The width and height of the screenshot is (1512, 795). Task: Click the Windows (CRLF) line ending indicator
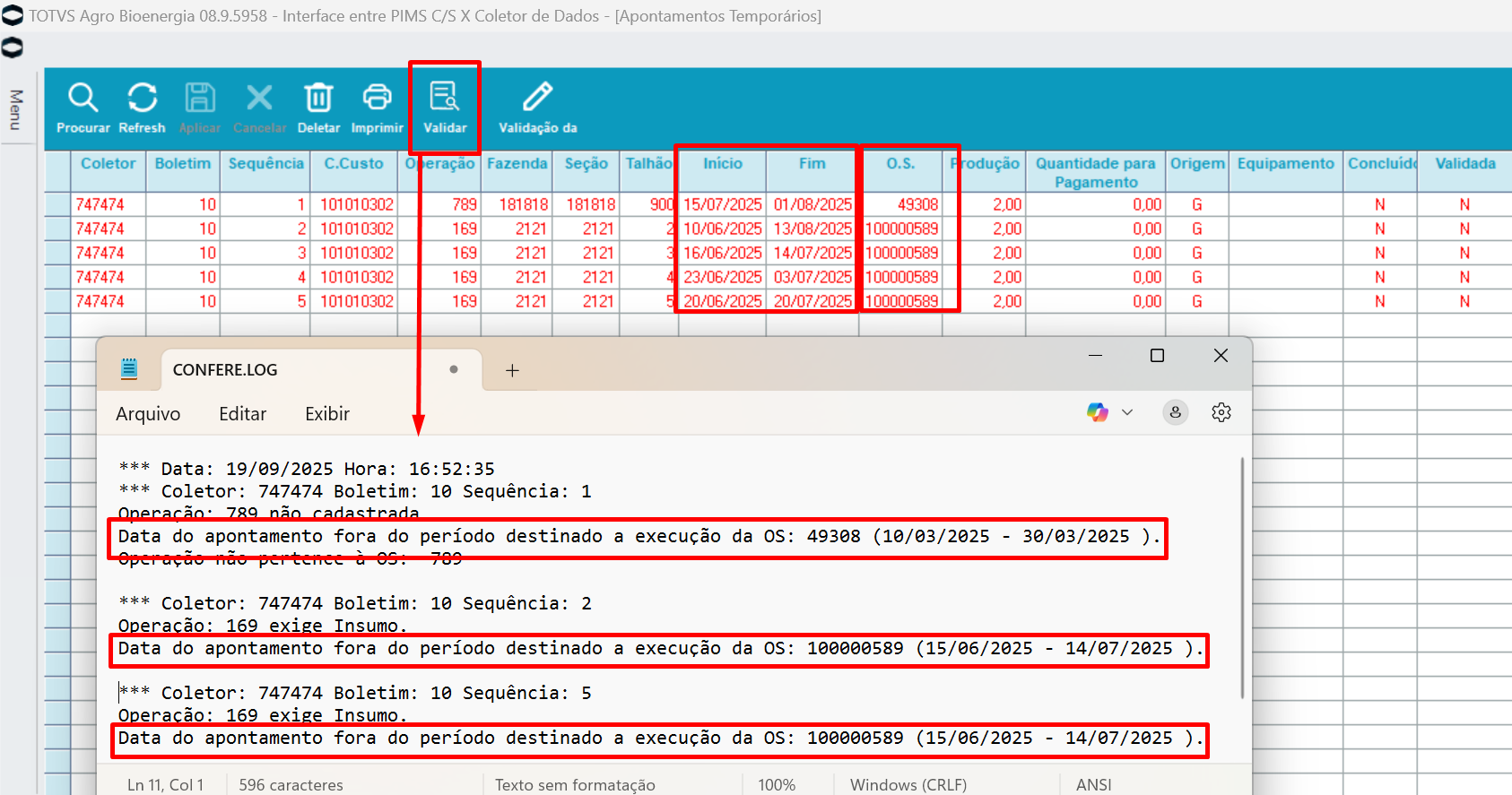tap(908, 784)
